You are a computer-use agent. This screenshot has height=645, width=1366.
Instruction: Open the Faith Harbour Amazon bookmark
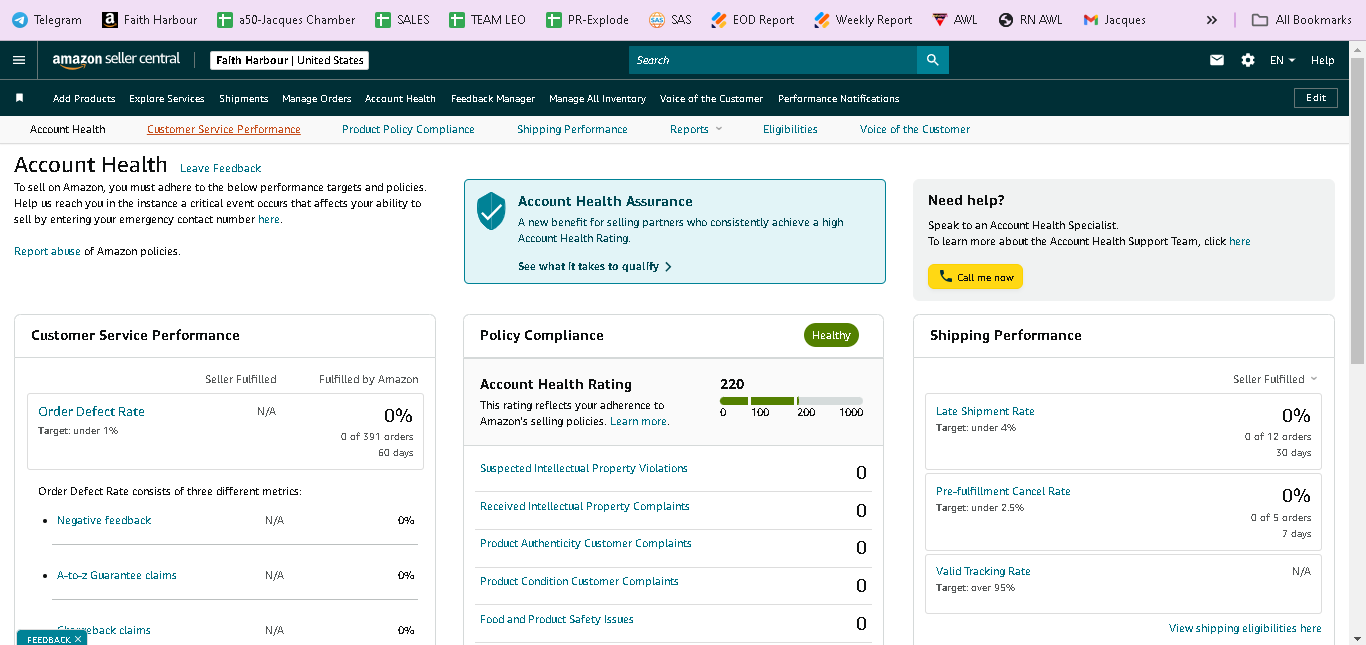coord(150,20)
